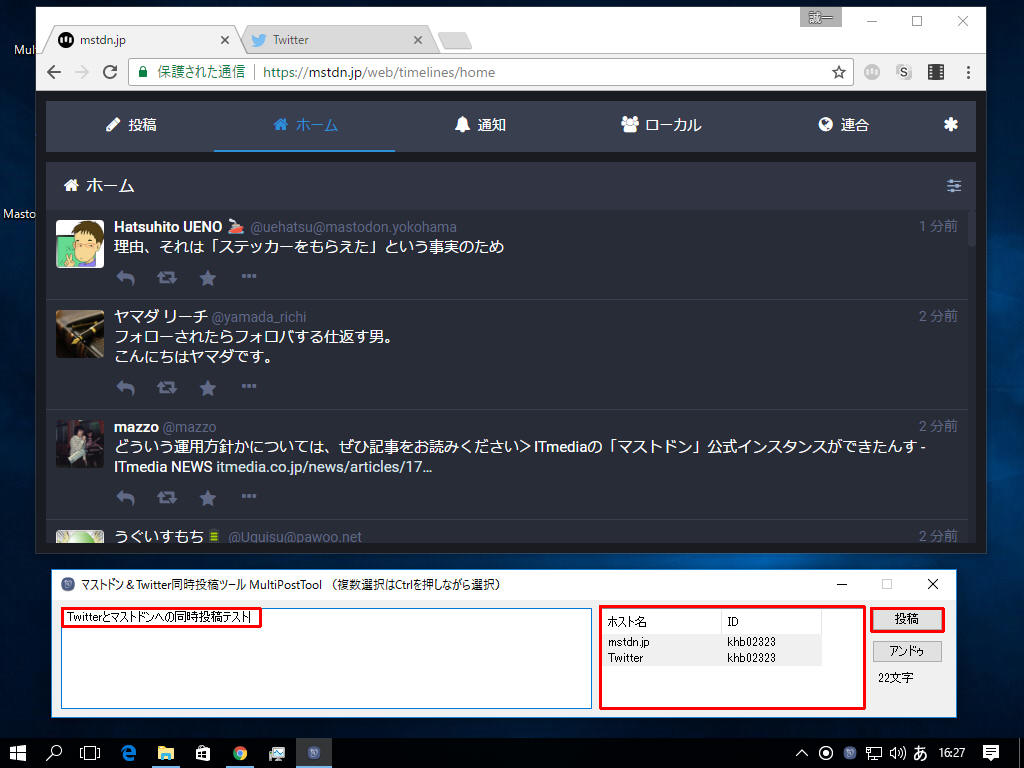1024x768 pixels.
Task: Open taskbar search magnifier
Action: pyautogui.click(x=54, y=753)
